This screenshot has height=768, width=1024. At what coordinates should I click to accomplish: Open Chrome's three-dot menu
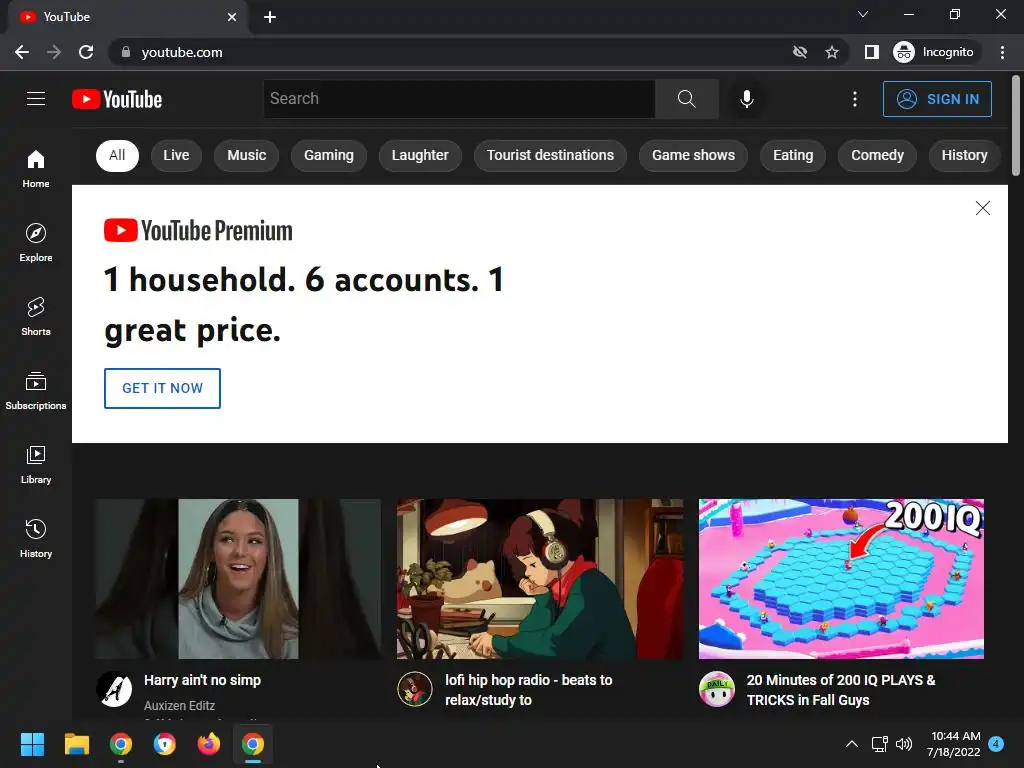pos(1002,52)
